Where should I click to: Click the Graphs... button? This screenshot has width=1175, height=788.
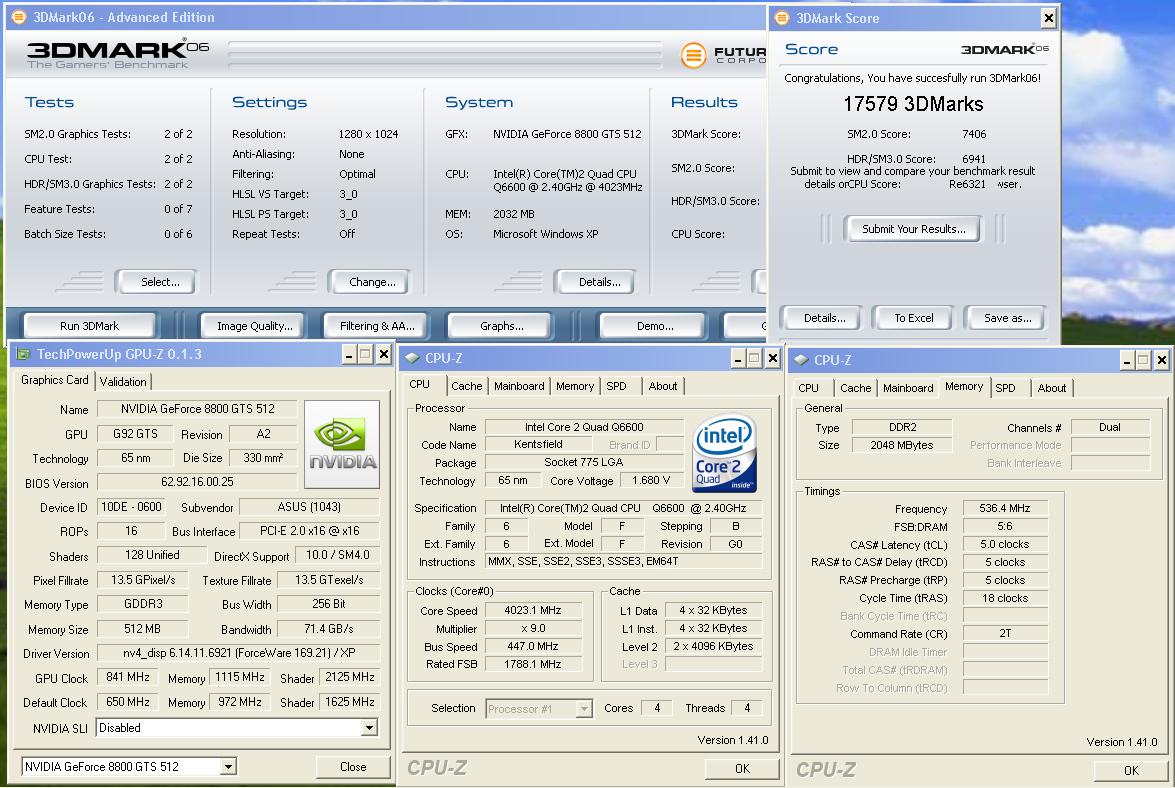click(x=500, y=326)
